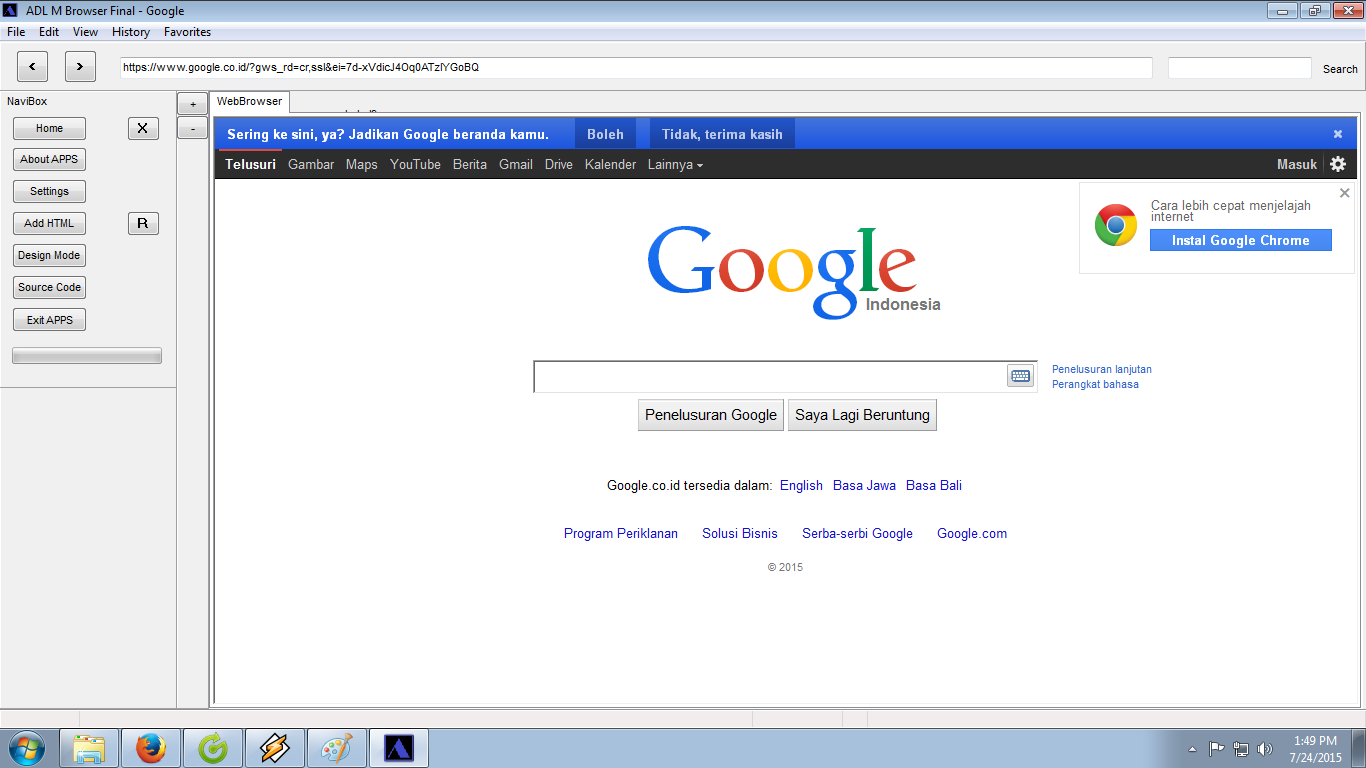The image size is (1366, 768).
Task: Open the on-screen keyboard icon in search box
Action: point(1020,376)
